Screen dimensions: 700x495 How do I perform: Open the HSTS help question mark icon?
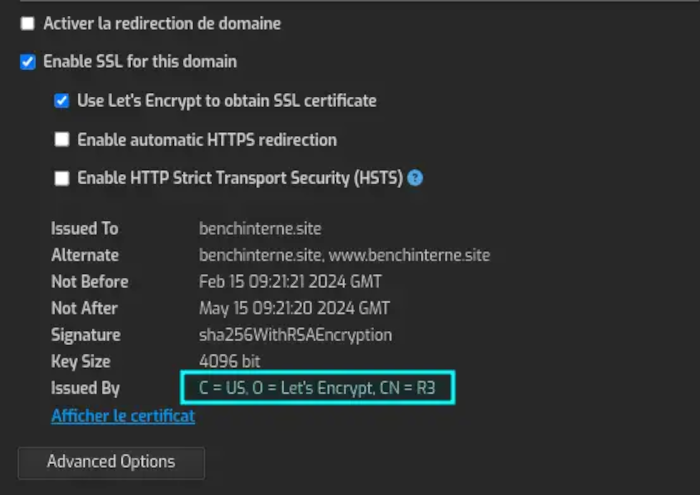pyautogui.click(x=415, y=179)
